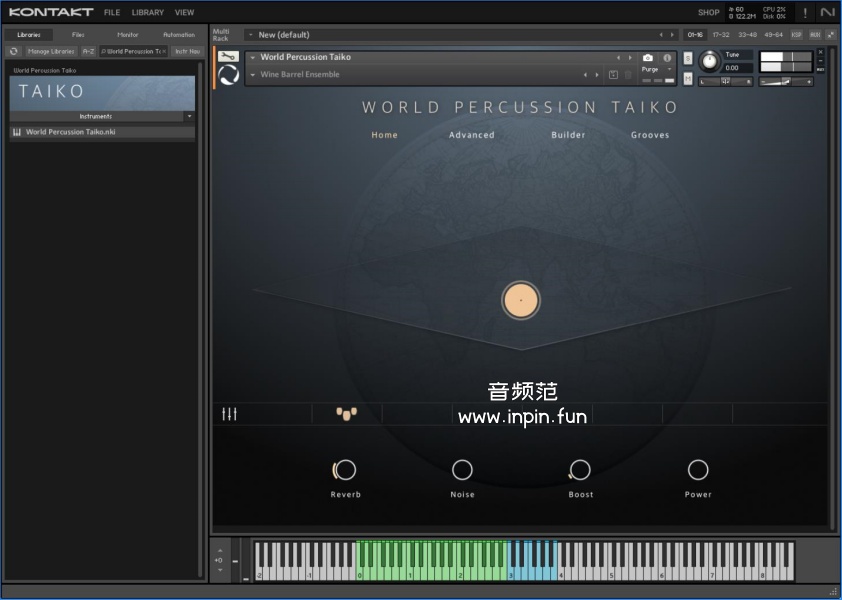The height and width of the screenshot is (600, 842).
Task: Click the piano icon next to World Percussion Taiko.nki
Action: 17,132
